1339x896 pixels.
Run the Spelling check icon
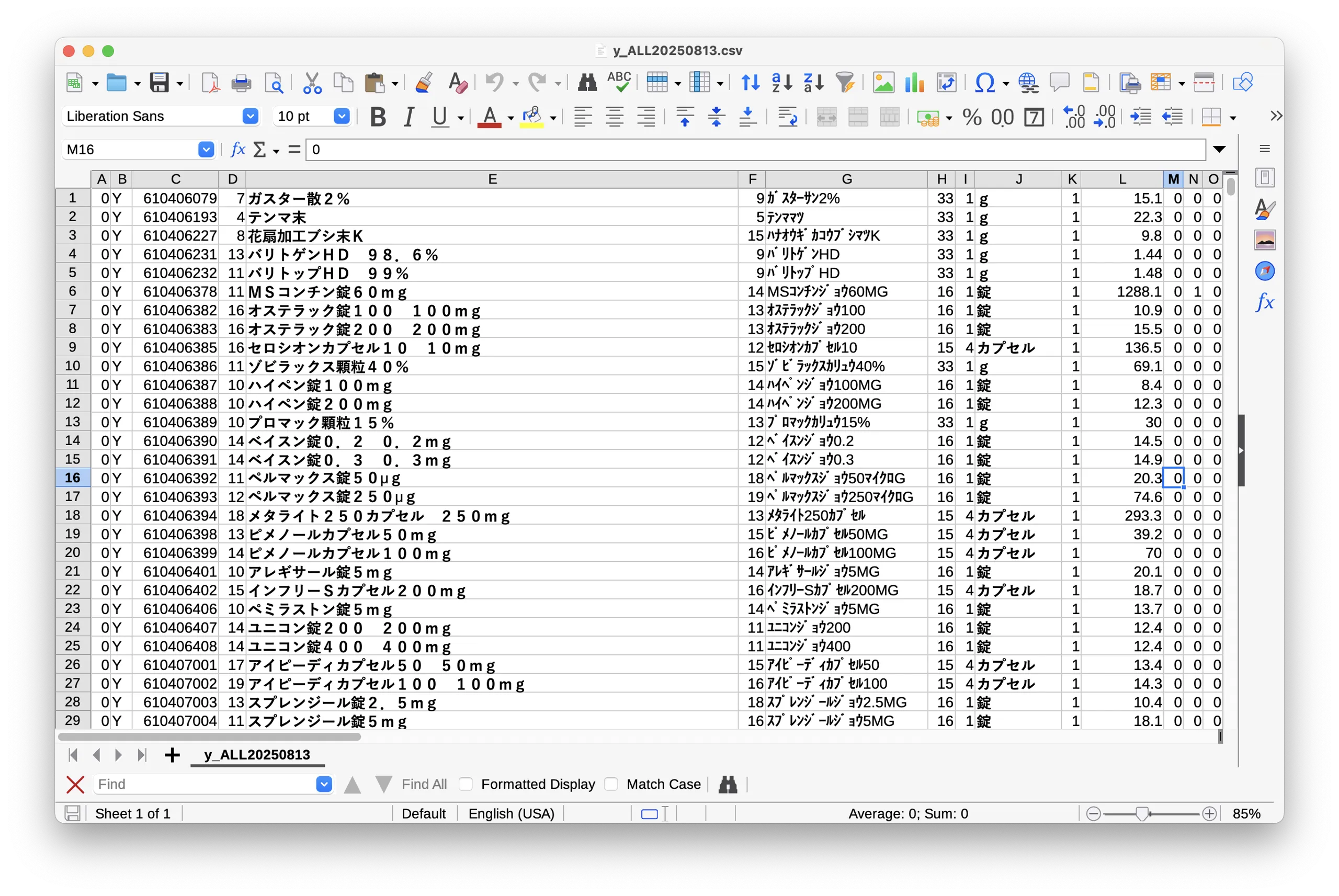[619, 83]
